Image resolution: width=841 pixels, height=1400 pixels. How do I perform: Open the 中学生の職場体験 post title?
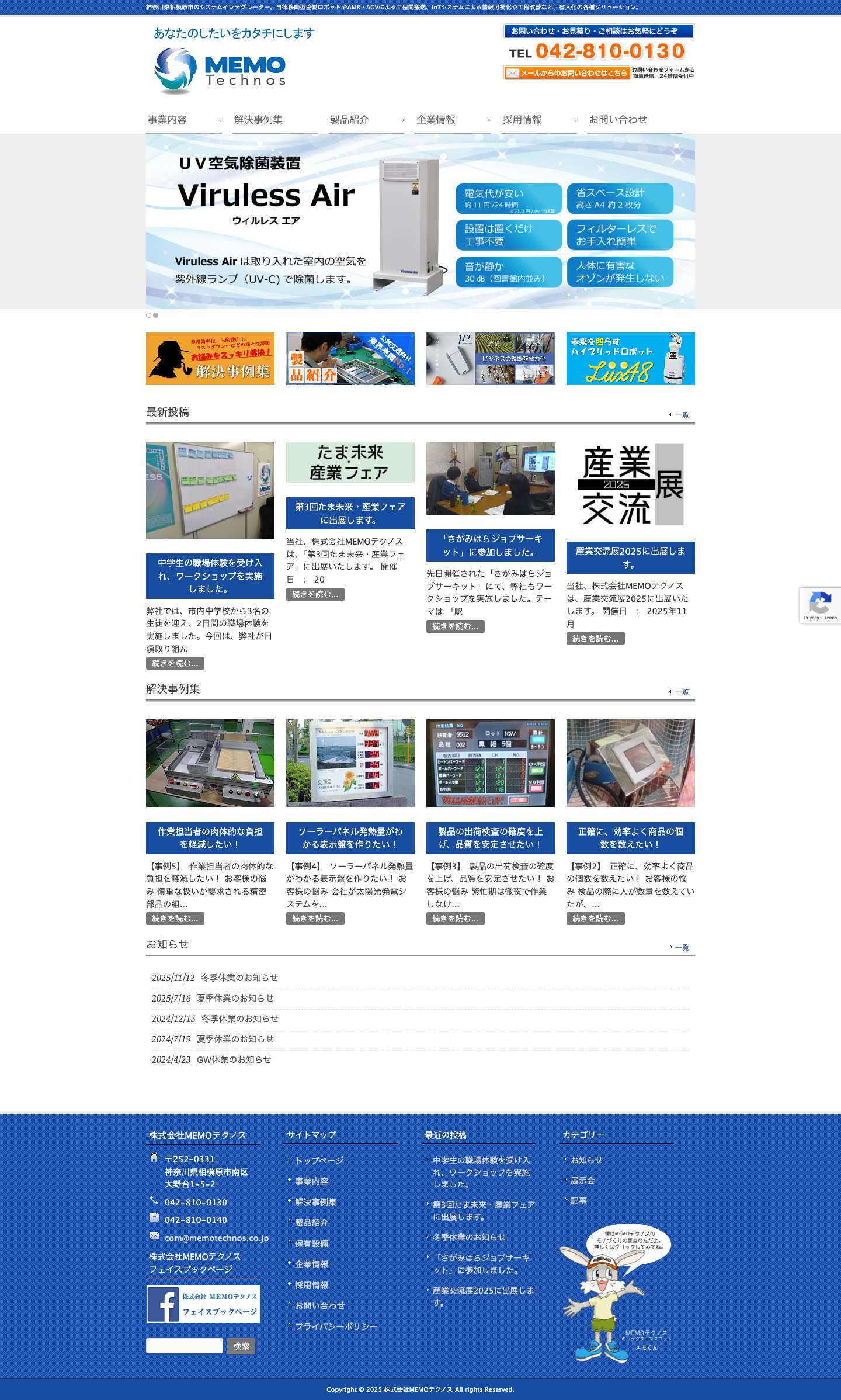tap(210, 576)
